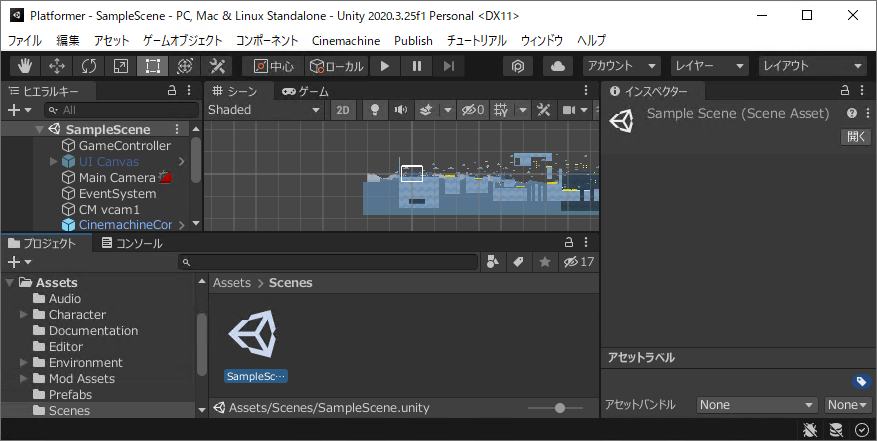Image resolution: width=877 pixels, height=441 pixels.
Task: Pause the game playback
Action: pos(417,66)
